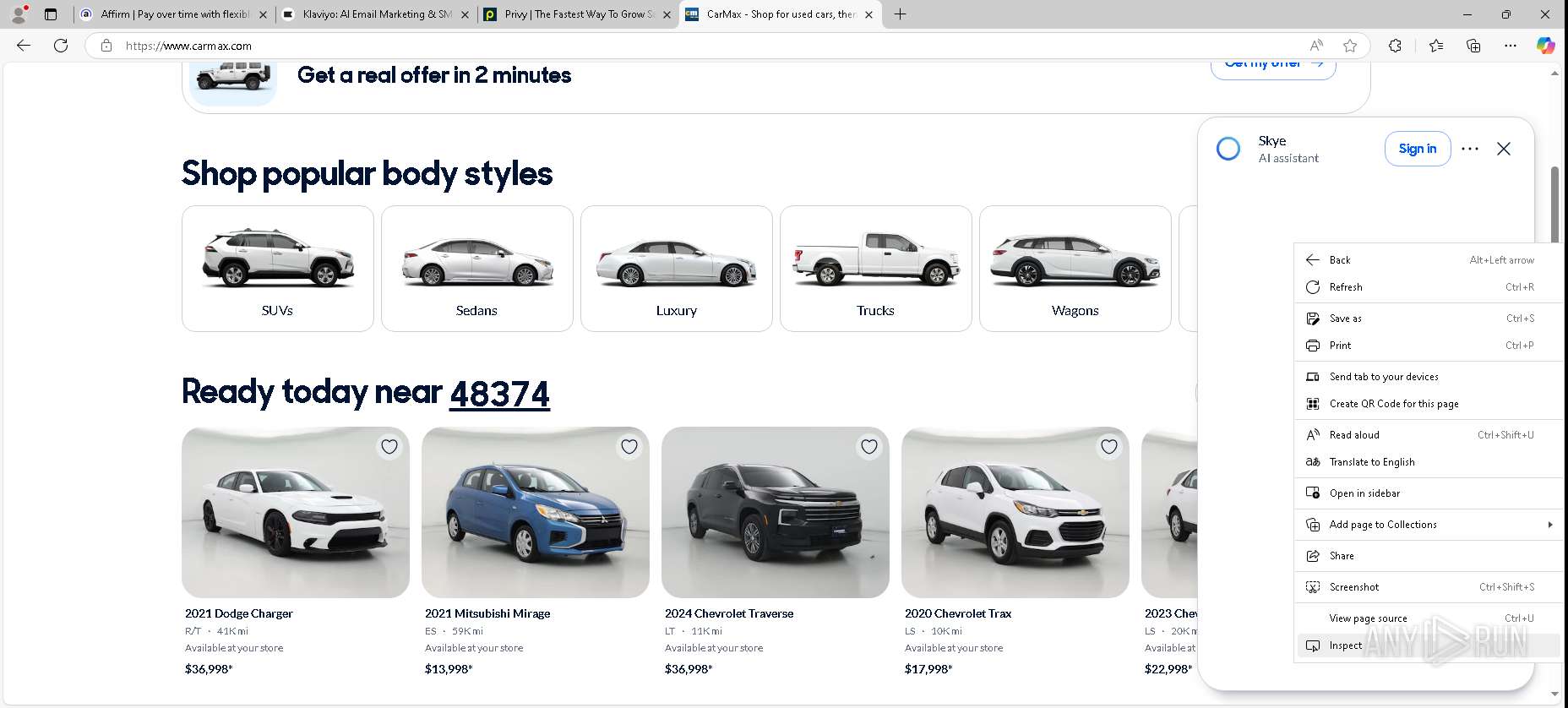This screenshot has height=708, width=1568.
Task: Click the scrollbar down arrow
Action: 1554,694
